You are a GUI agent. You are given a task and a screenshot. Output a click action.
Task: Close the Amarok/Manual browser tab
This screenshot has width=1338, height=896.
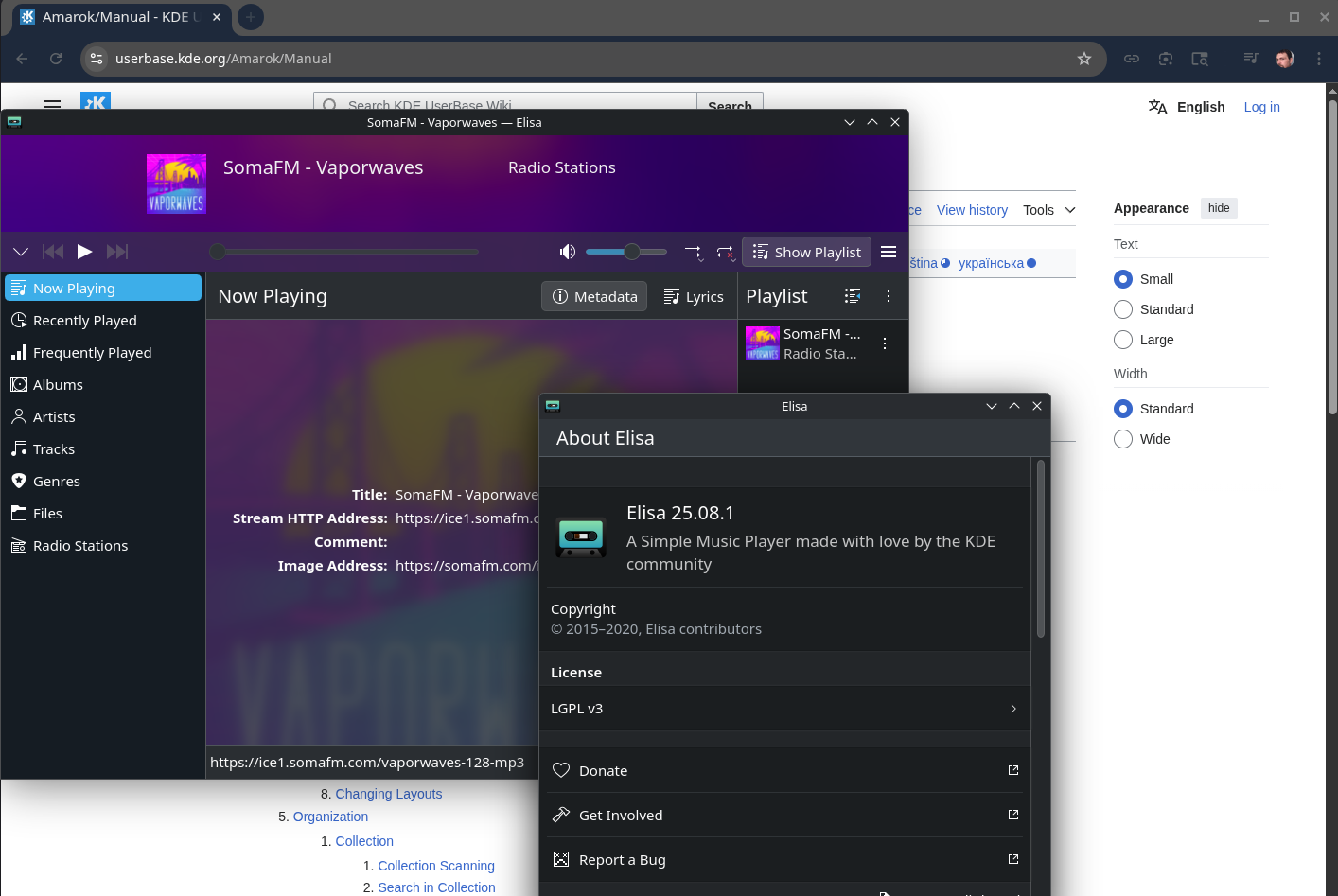point(217,17)
